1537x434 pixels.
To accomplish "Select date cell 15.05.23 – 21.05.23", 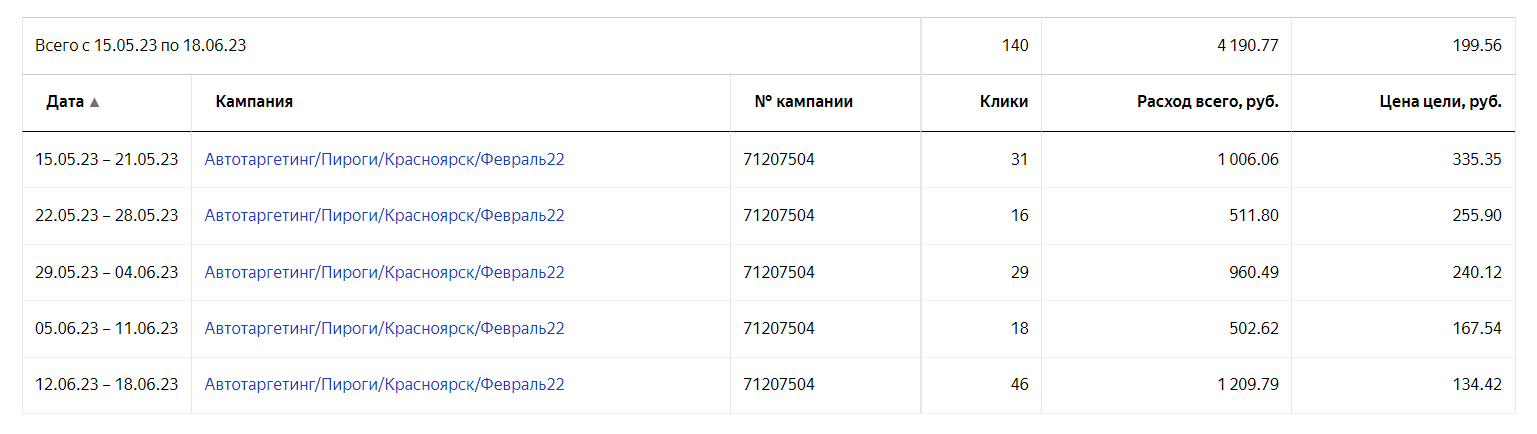I will pos(106,159).
